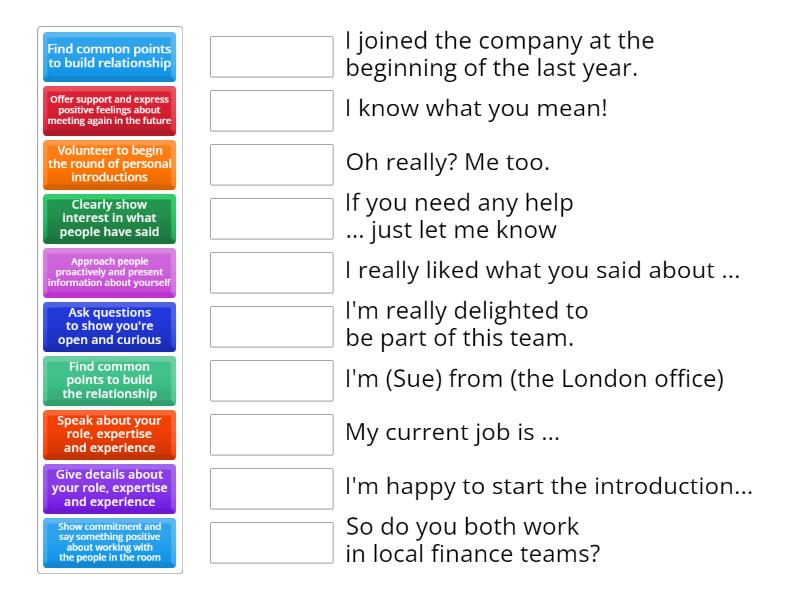
Task: Choose the empty slot for "If you need any help"
Action: coord(272,219)
